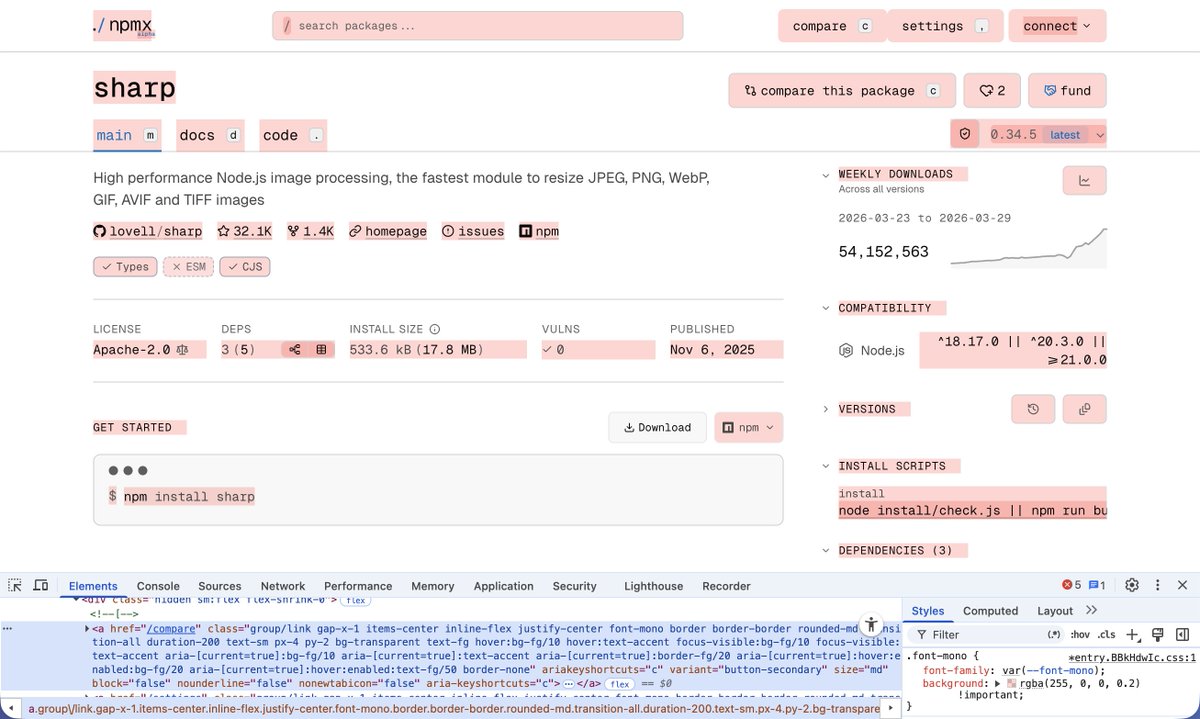Click the red 5 errors badge

coord(1071,585)
